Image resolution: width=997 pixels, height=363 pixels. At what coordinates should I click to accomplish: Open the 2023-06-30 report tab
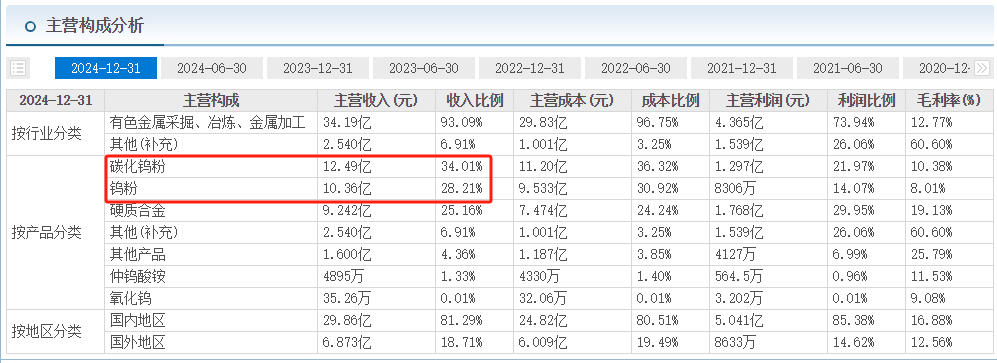423,68
